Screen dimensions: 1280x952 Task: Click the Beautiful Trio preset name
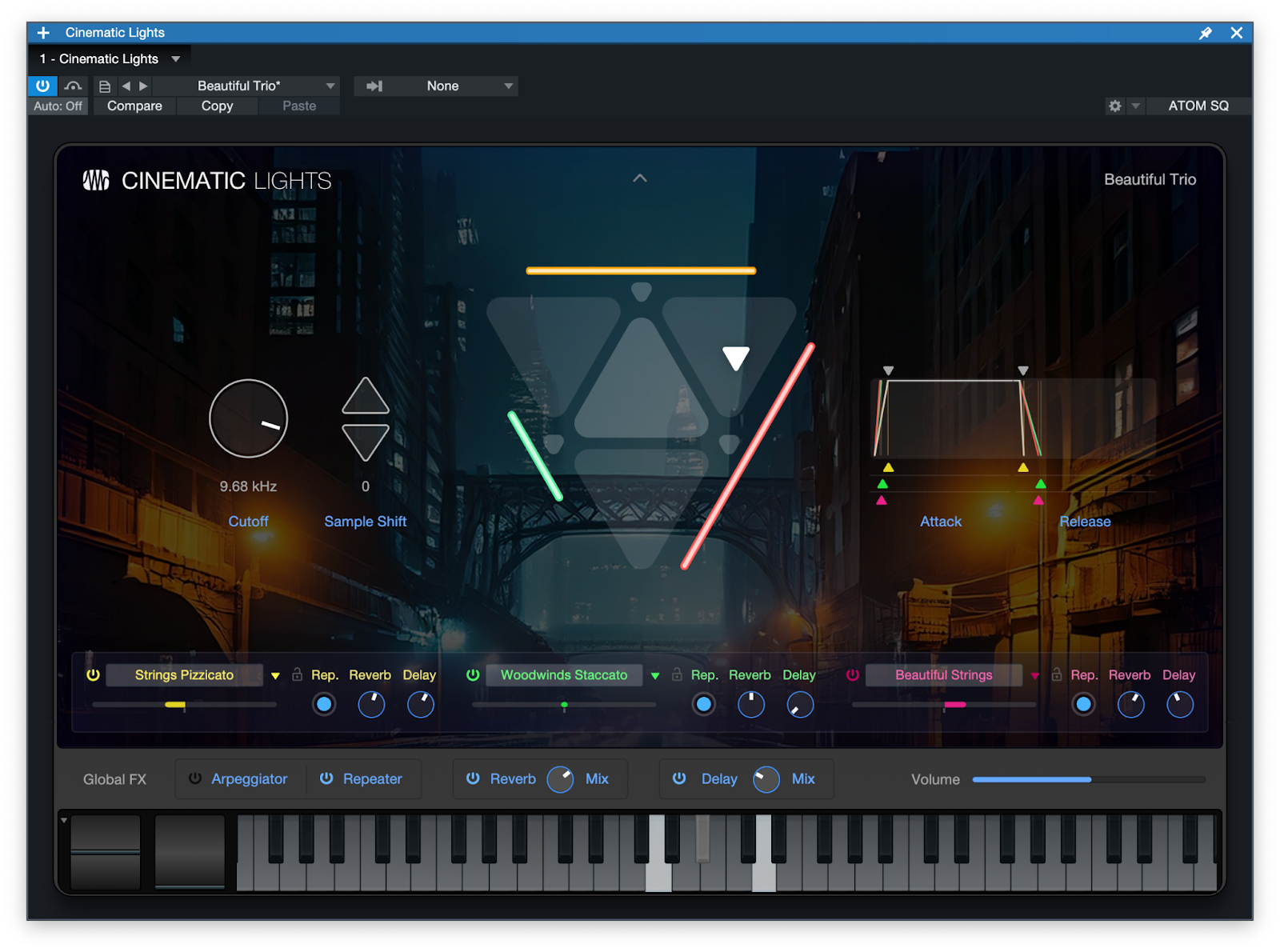coord(1150,180)
